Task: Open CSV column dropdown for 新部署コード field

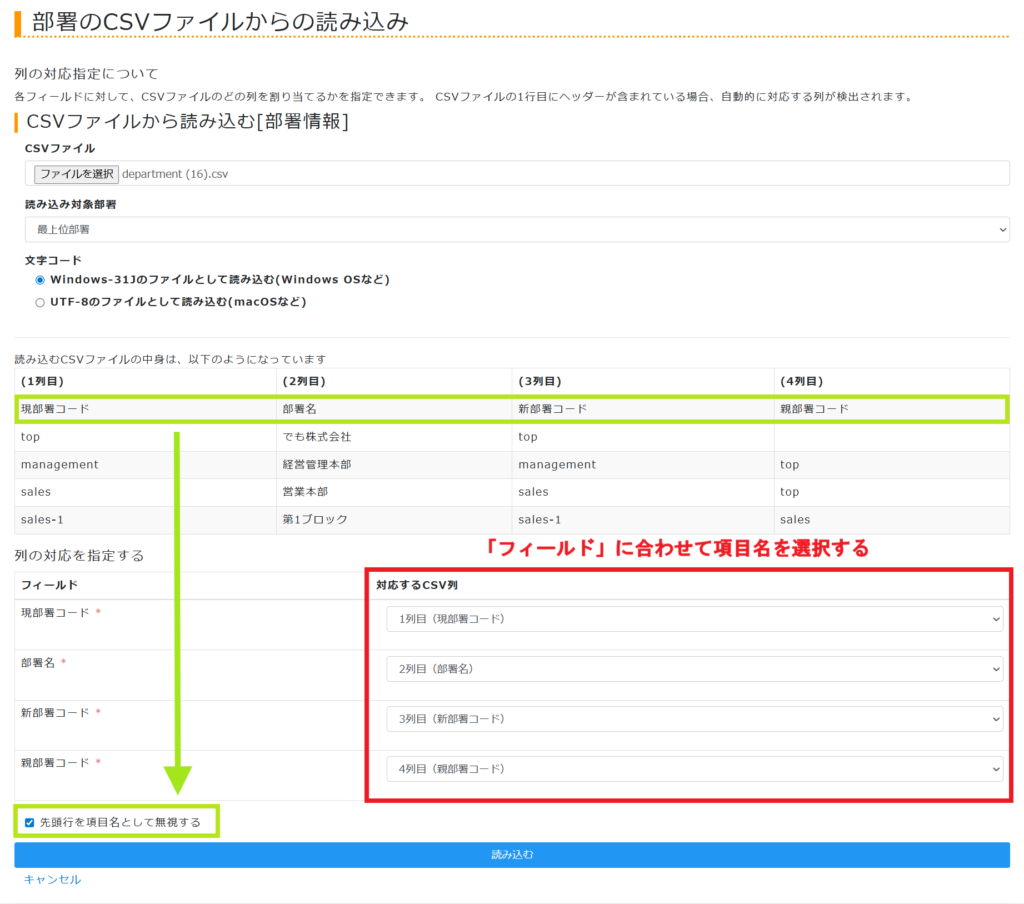Action: click(x=694, y=719)
